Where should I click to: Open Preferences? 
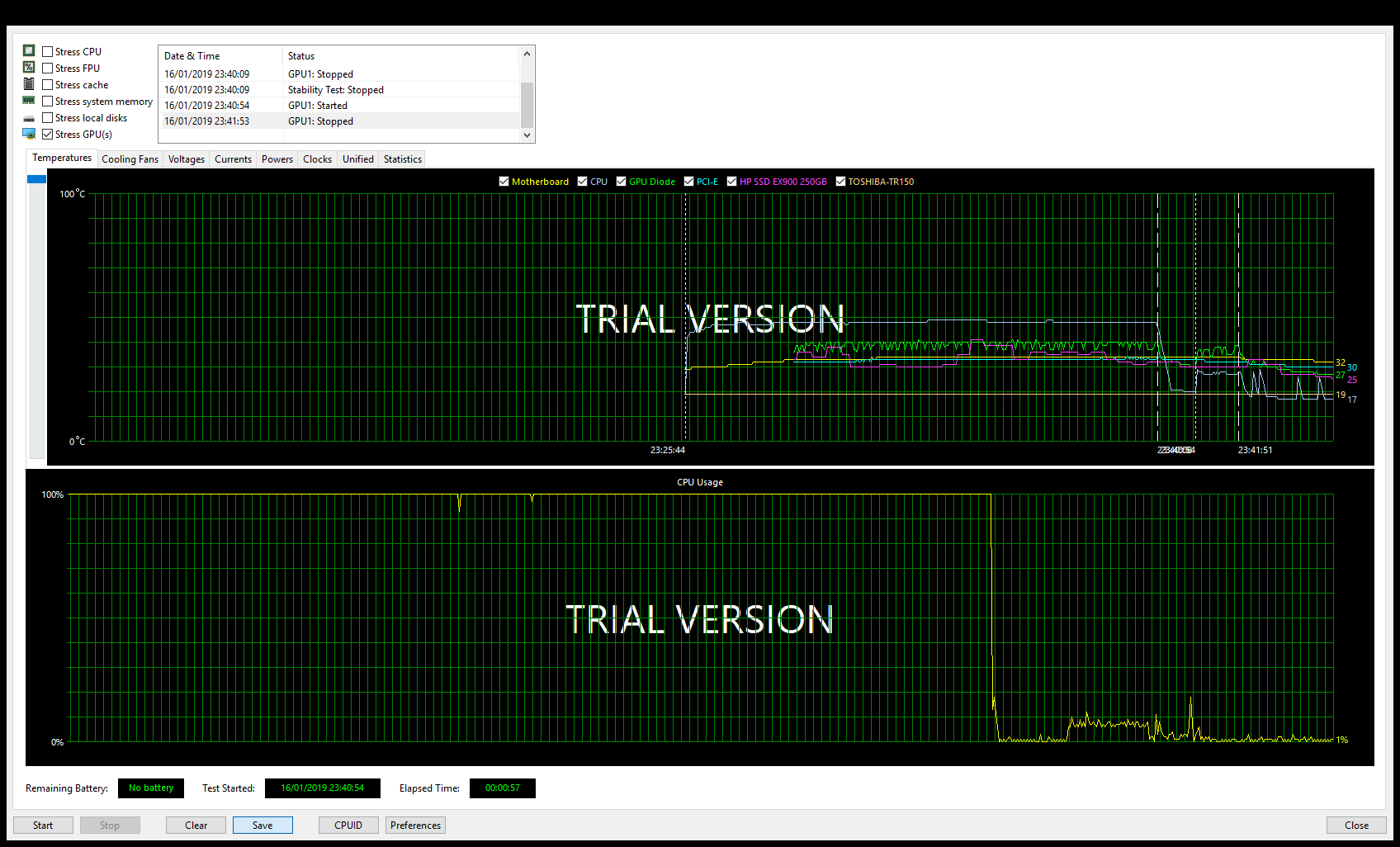pos(415,826)
